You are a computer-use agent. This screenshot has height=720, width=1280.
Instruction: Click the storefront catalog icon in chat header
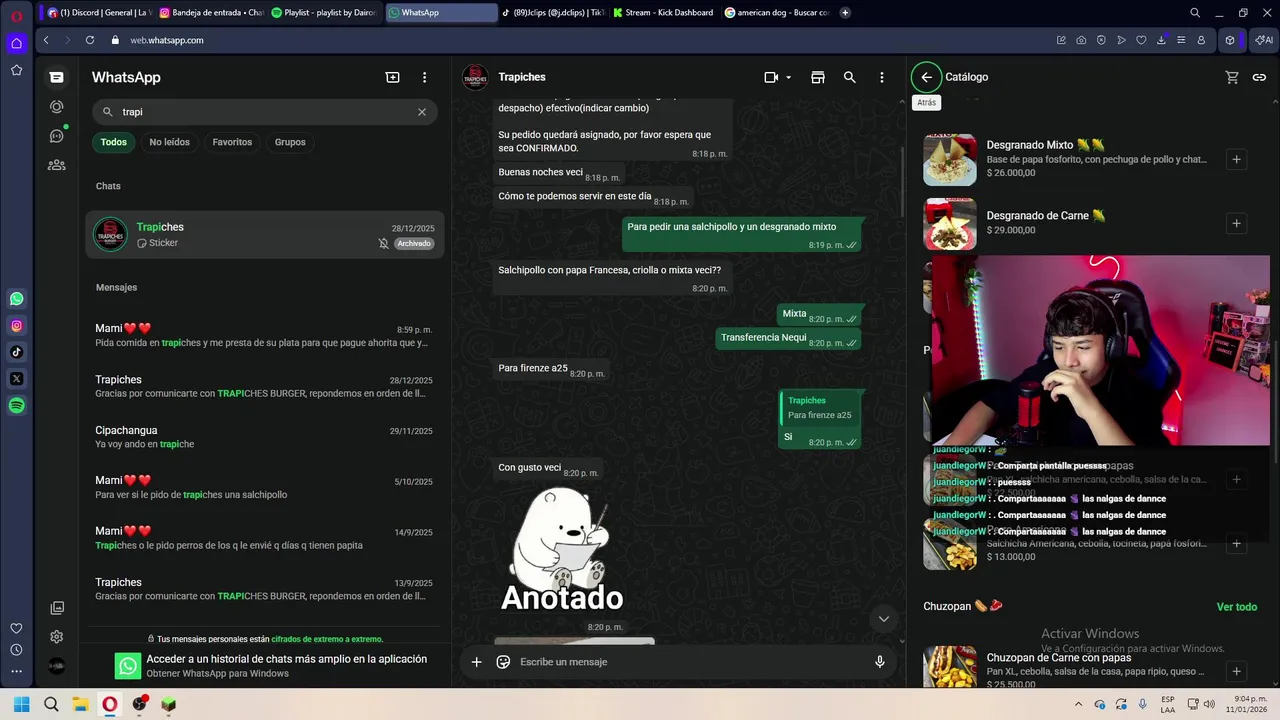point(818,77)
